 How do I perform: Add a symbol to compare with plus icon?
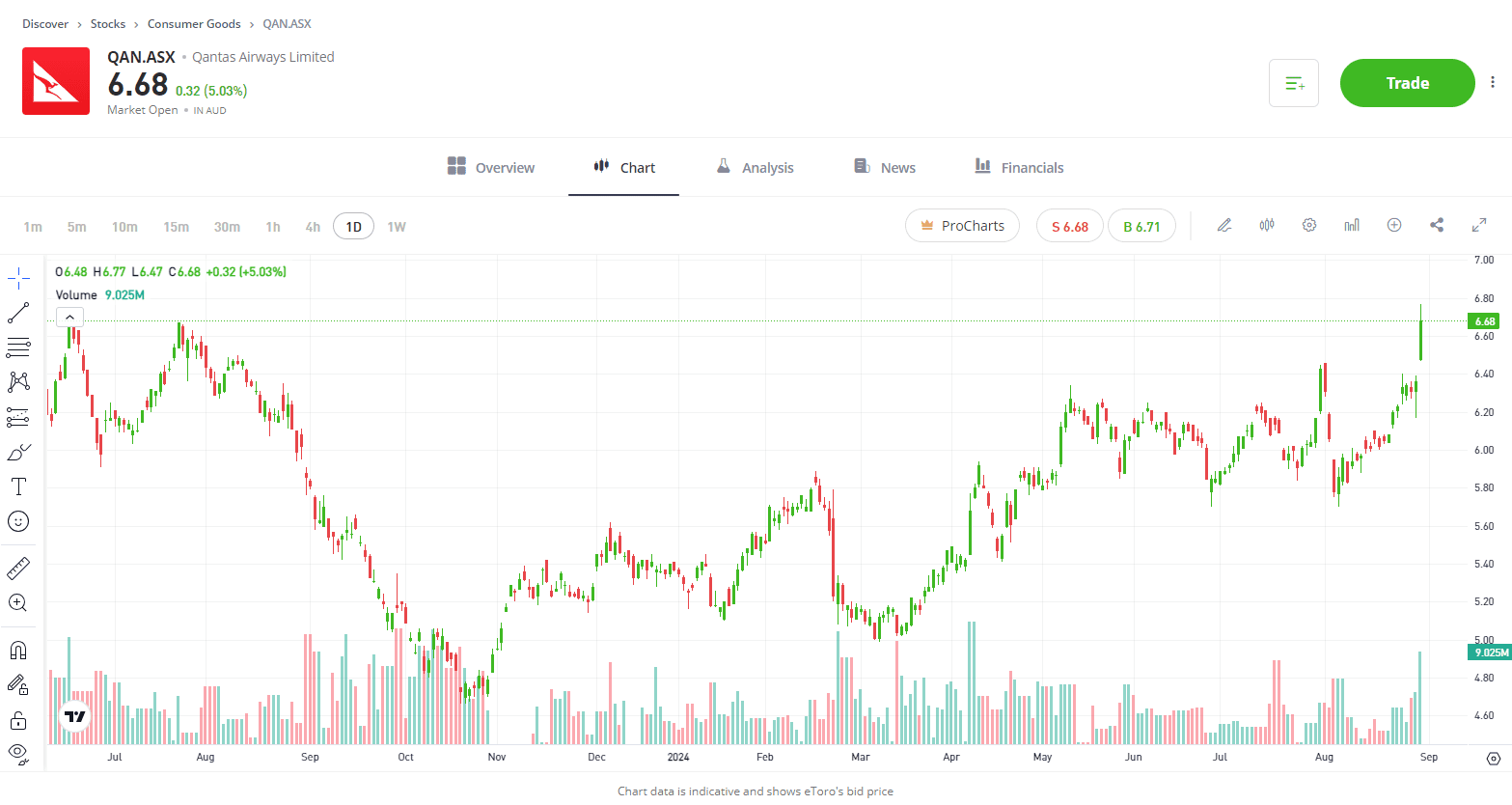click(1394, 225)
